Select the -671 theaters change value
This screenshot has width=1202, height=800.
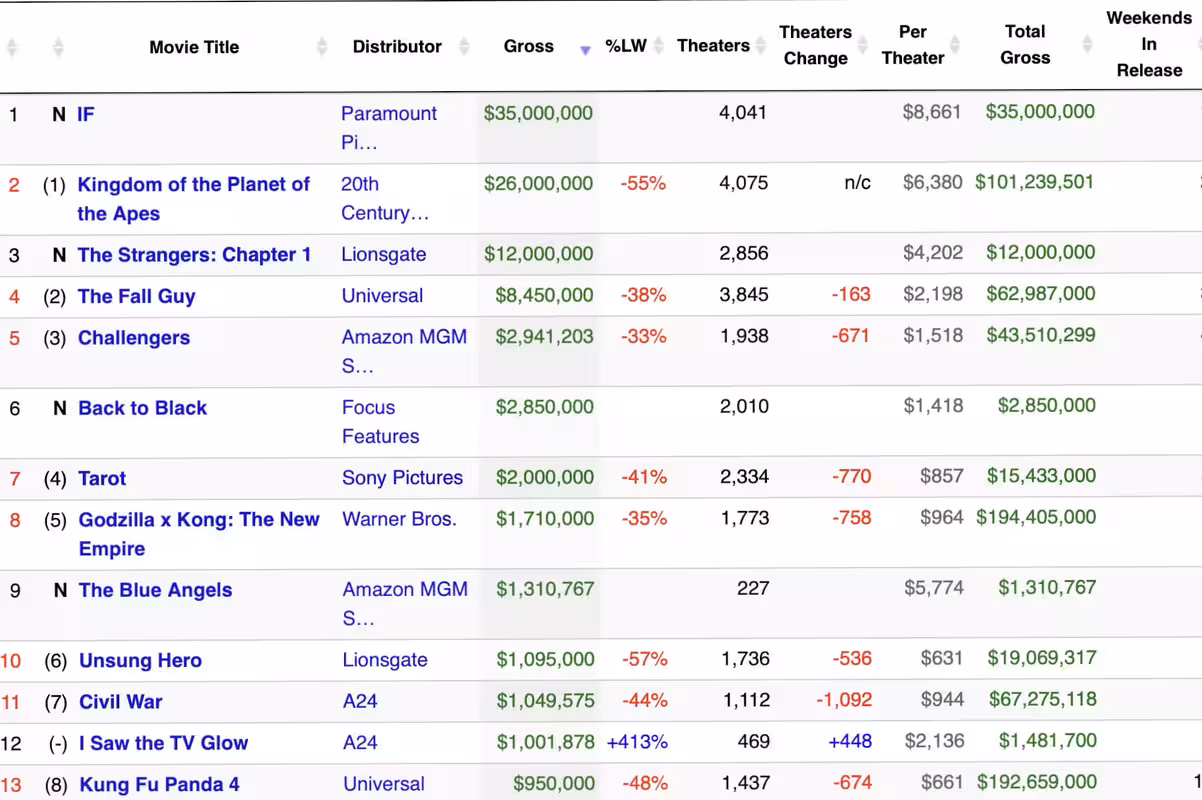[x=851, y=336]
